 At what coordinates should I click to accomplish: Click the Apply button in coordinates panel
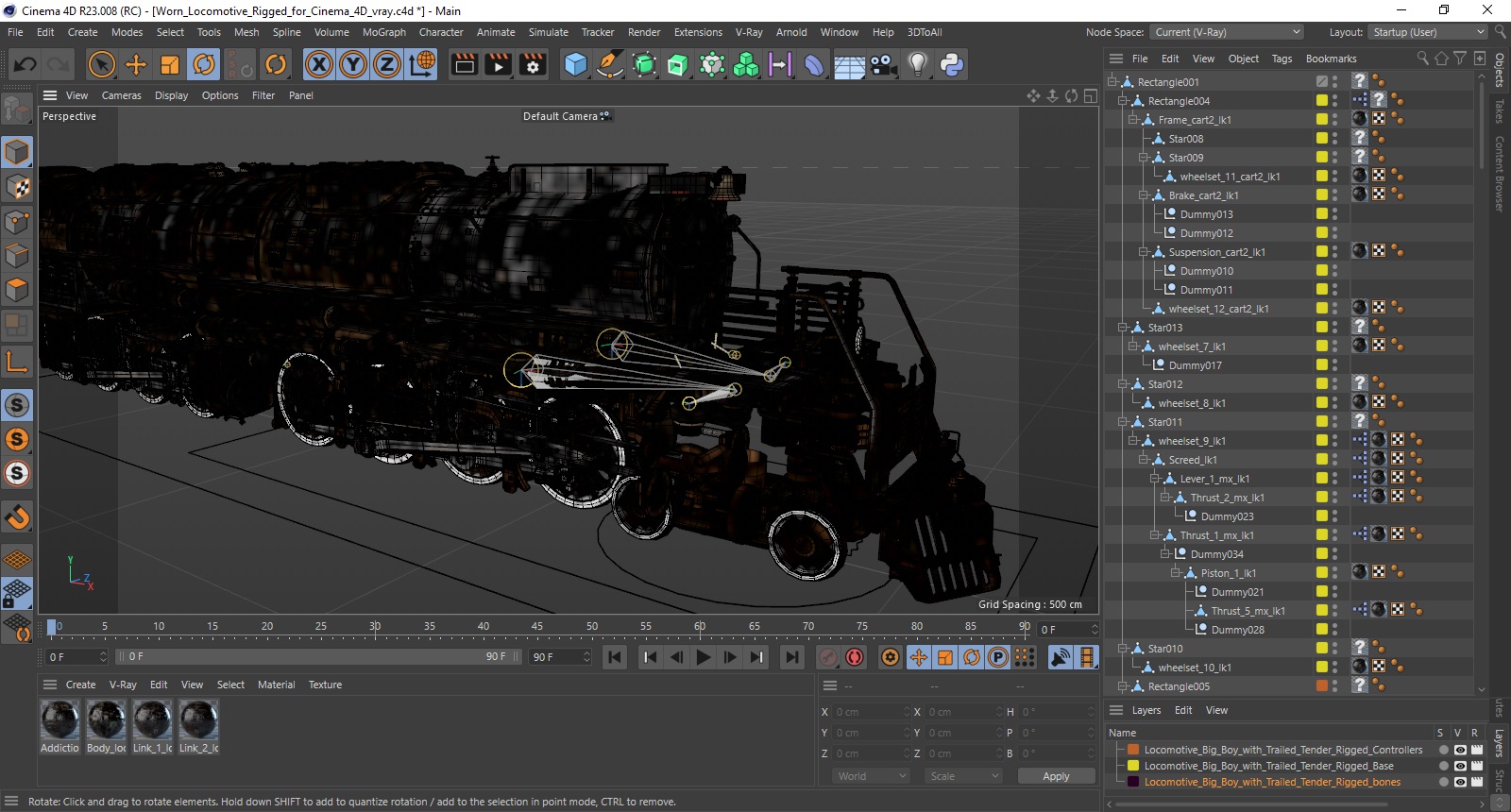click(x=1056, y=776)
